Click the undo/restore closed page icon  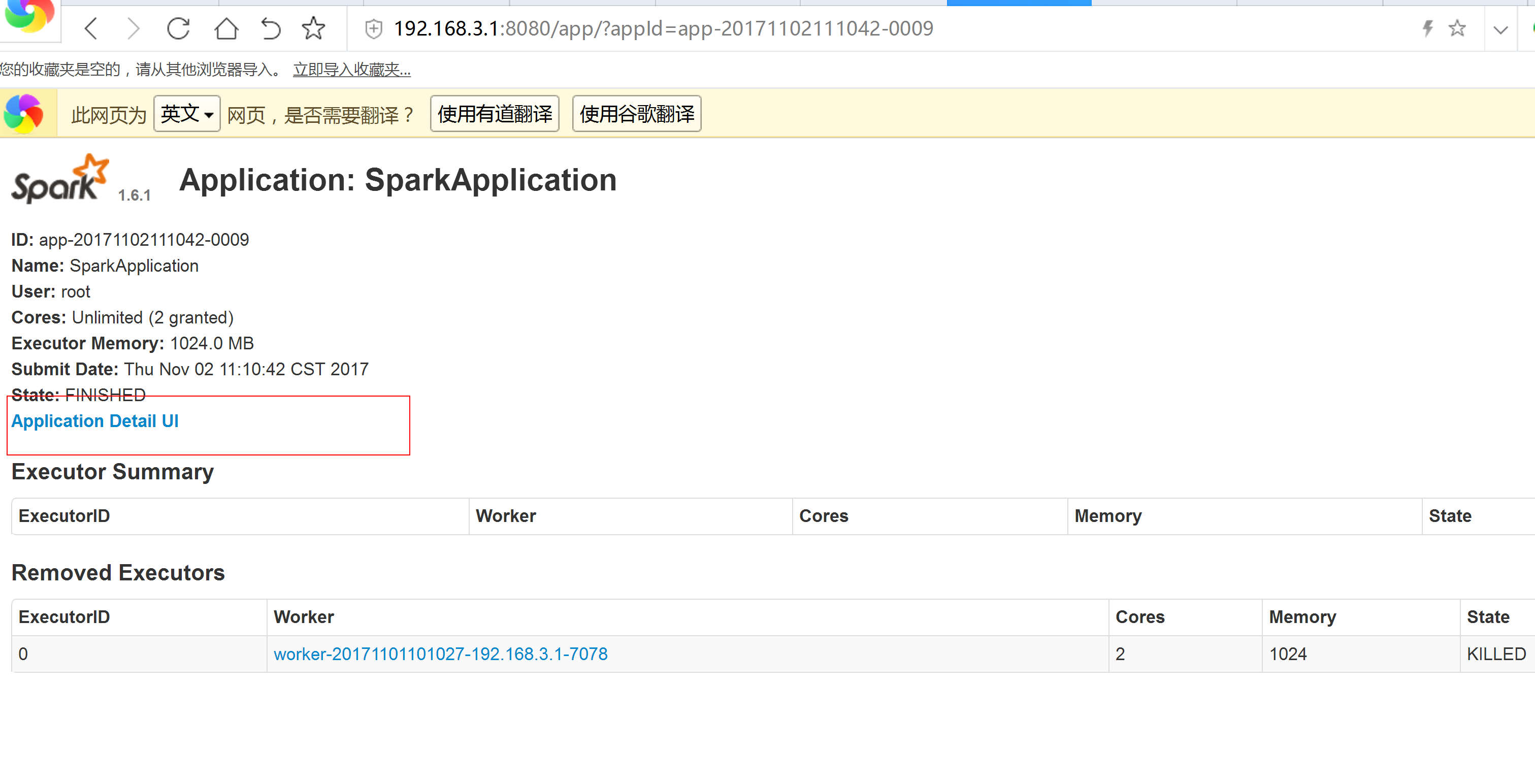[271, 28]
